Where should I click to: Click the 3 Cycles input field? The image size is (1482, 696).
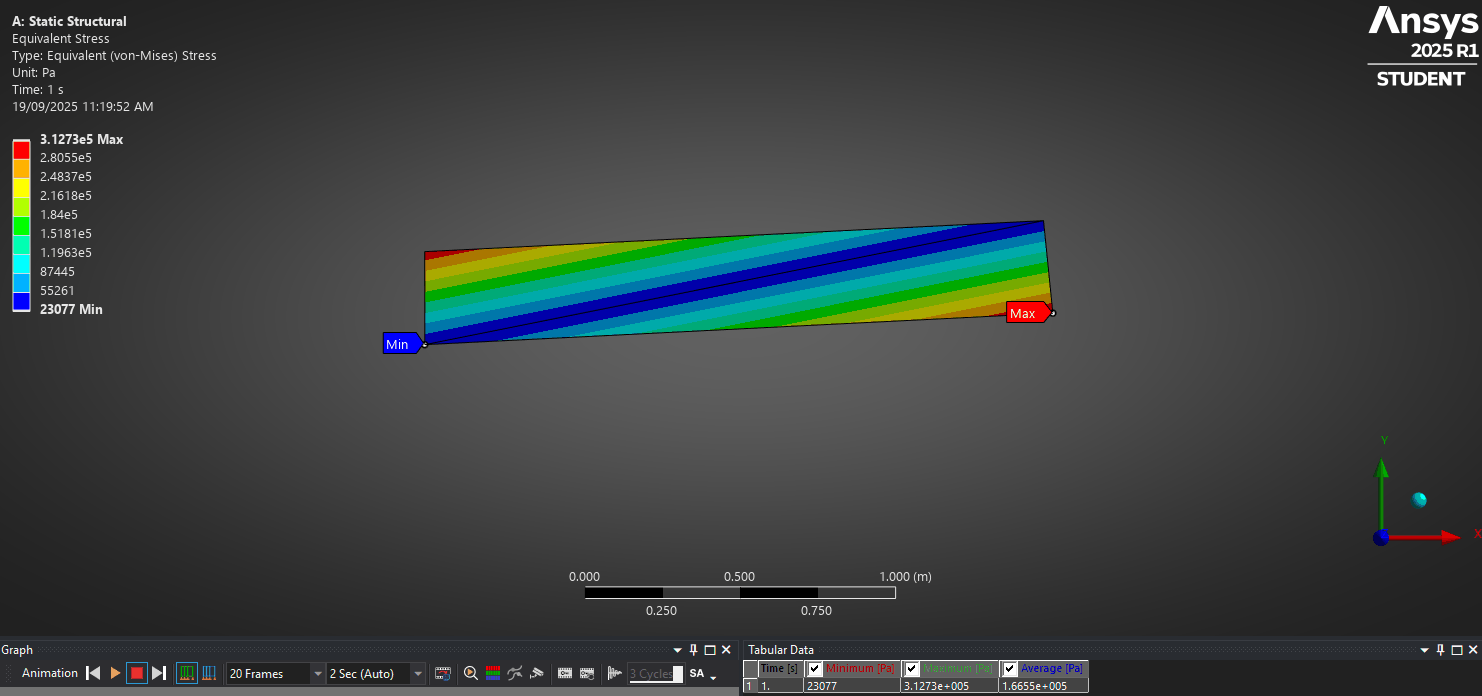(656, 673)
